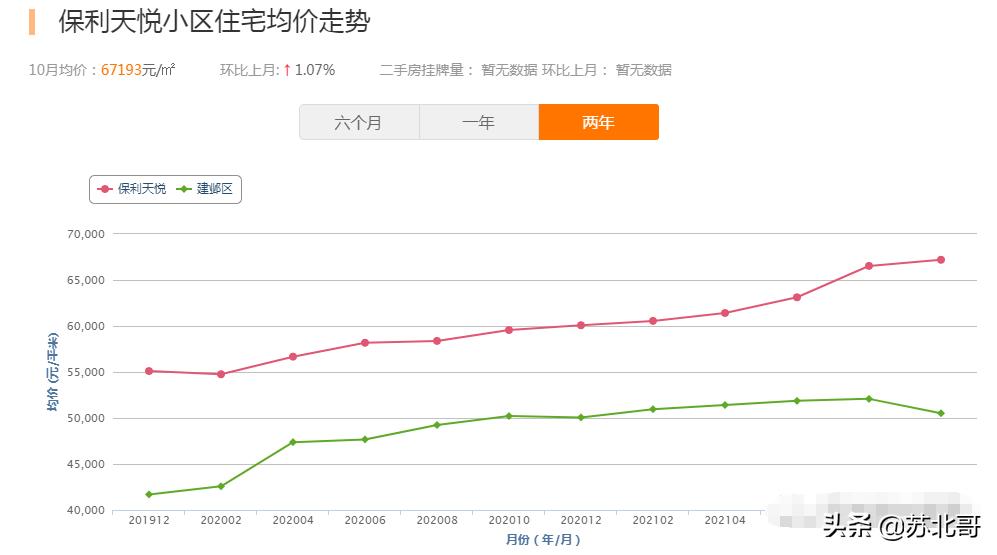Click the 202006 x-axis label

click(365, 521)
